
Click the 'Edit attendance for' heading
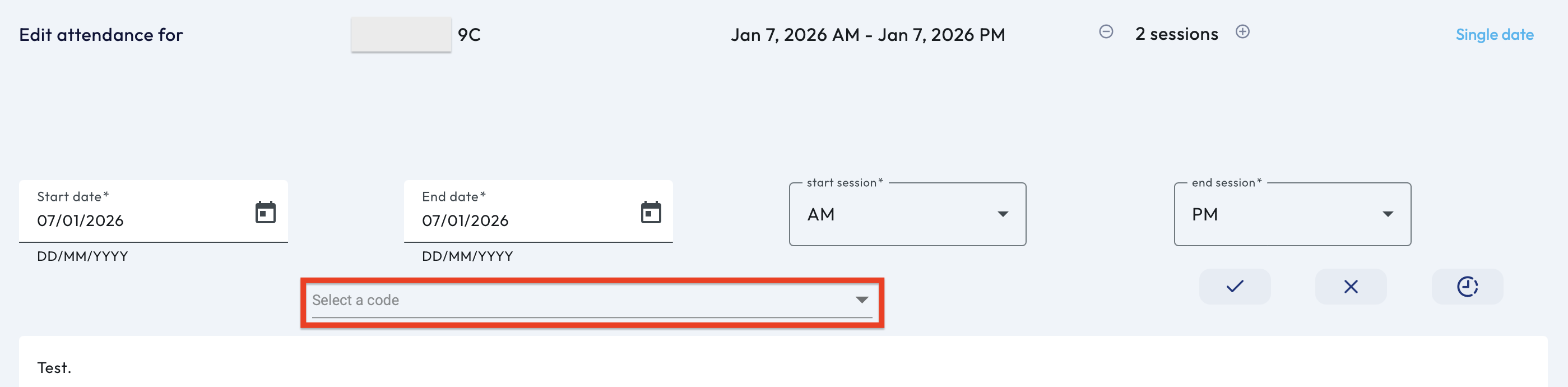tap(101, 35)
